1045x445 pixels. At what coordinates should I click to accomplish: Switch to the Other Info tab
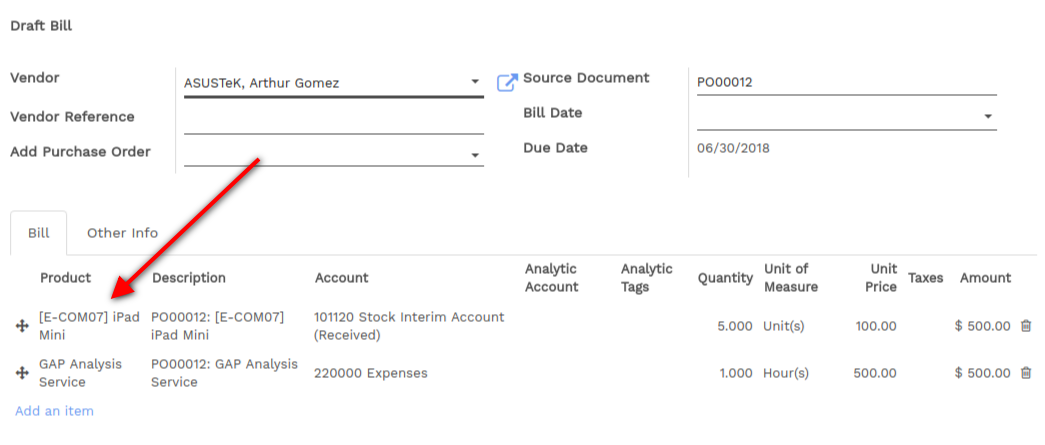point(123,233)
